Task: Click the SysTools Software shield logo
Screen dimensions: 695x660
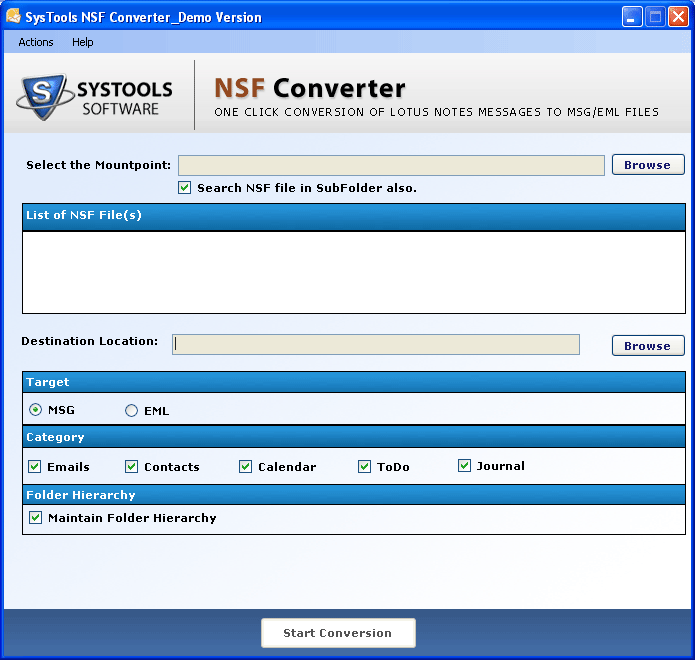Action: pos(43,96)
